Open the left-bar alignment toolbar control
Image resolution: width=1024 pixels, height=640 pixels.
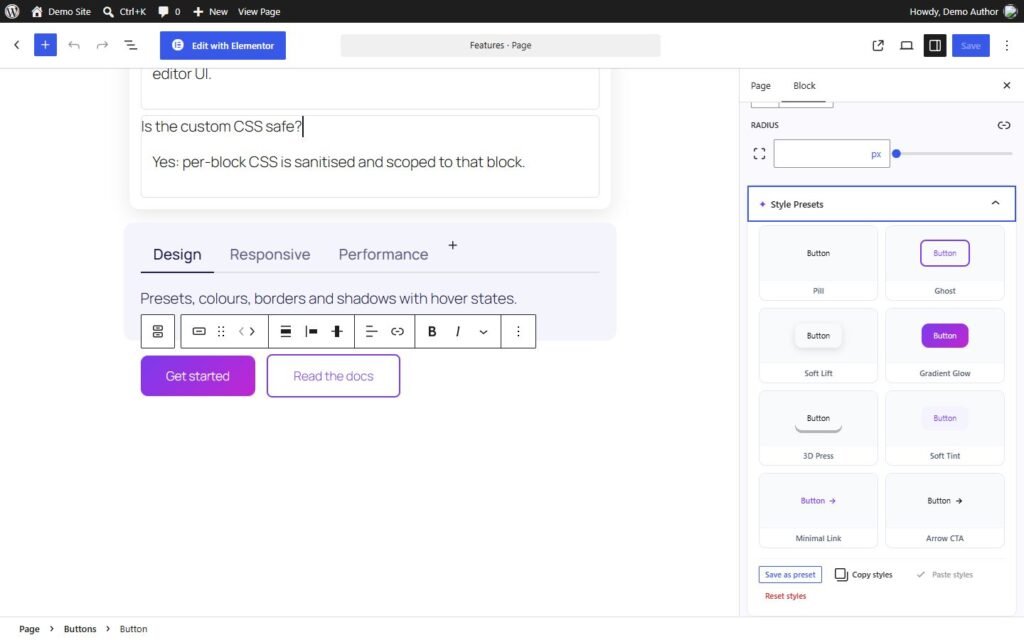(x=312, y=331)
